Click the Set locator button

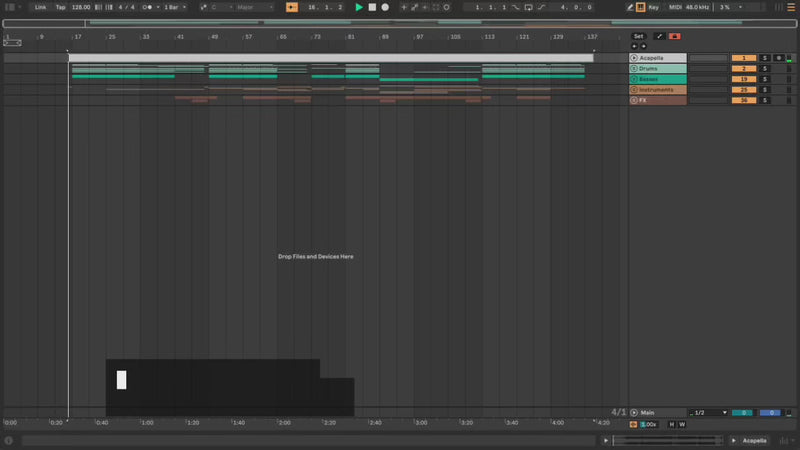coord(638,36)
